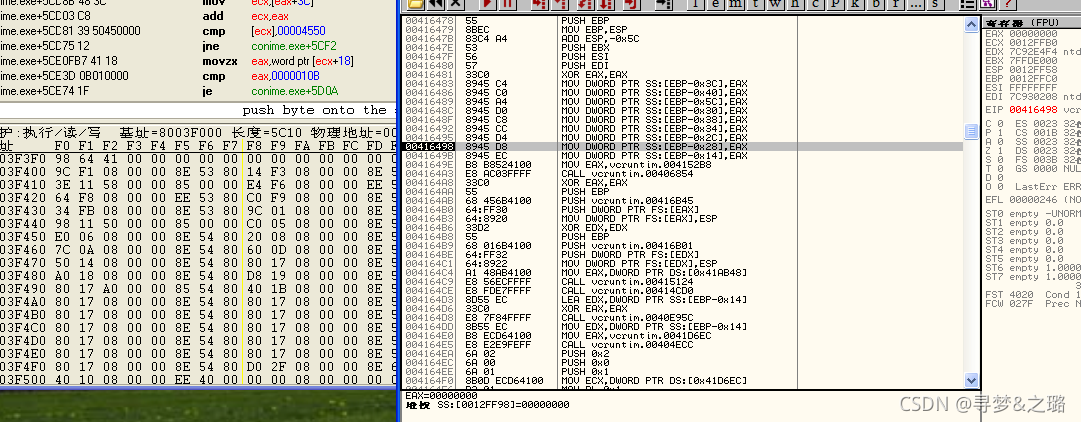Click hex dump row 03F500 in left window

[199, 379]
